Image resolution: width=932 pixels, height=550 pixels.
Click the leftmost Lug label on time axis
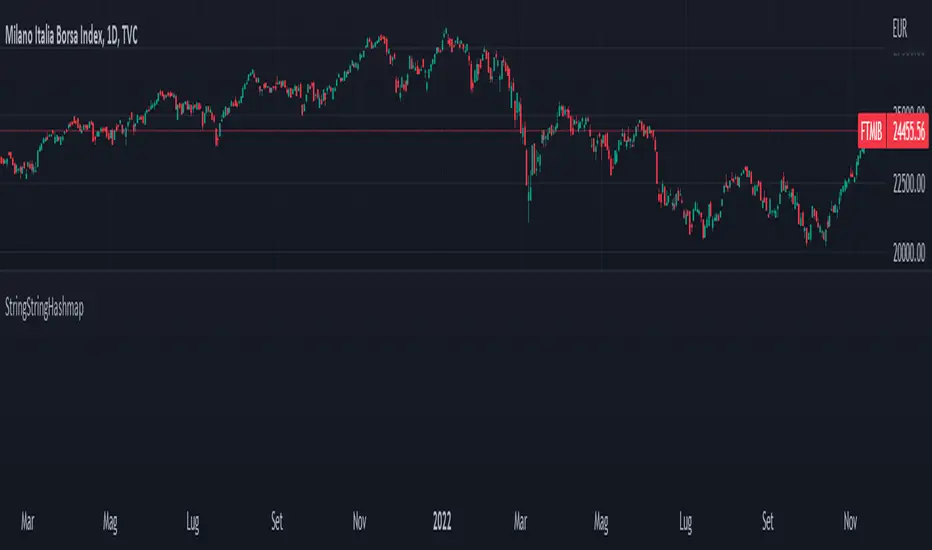coord(195,521)
